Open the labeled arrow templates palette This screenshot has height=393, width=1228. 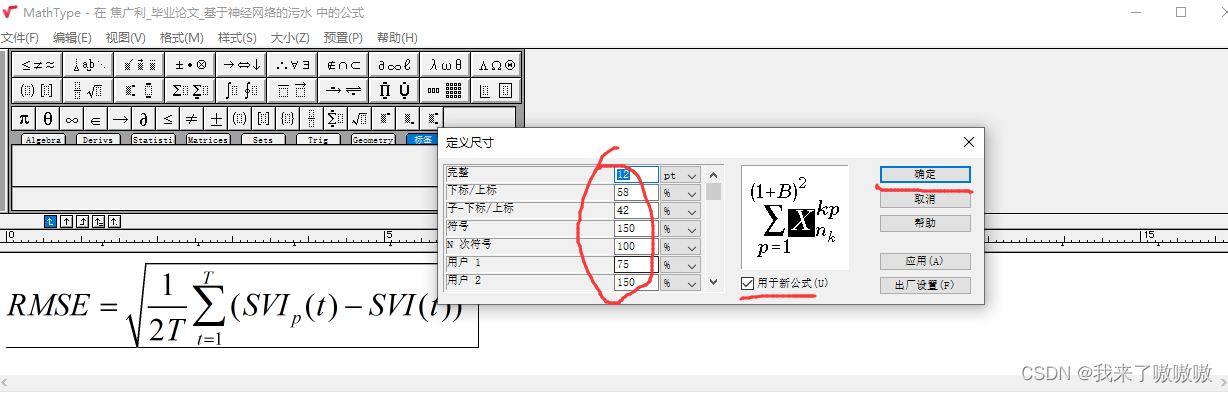(x=343, y=90)
